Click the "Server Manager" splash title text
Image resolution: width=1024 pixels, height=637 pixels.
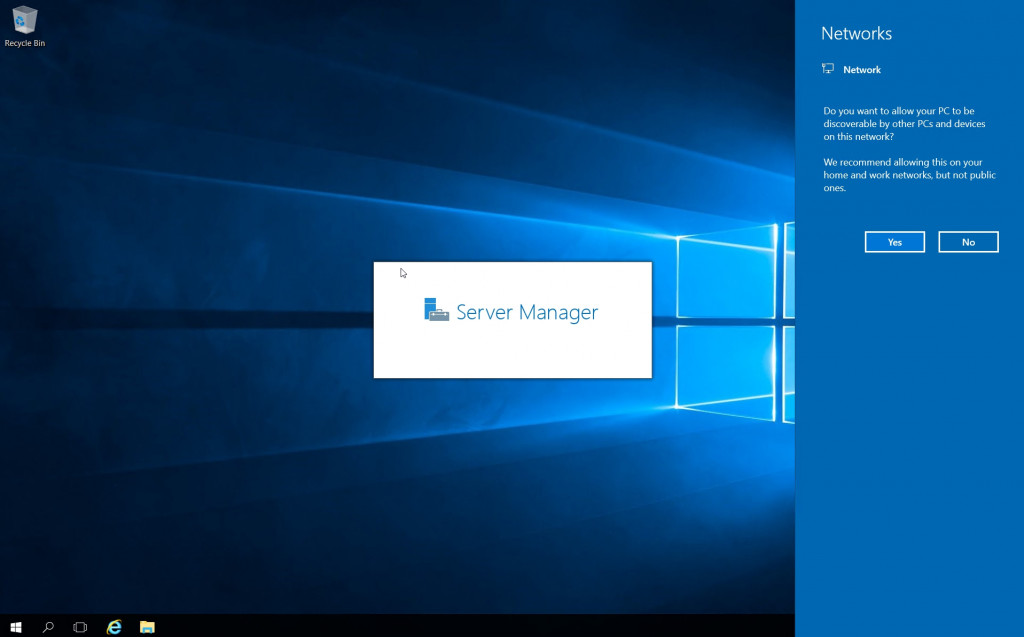(x=527, y=312)
